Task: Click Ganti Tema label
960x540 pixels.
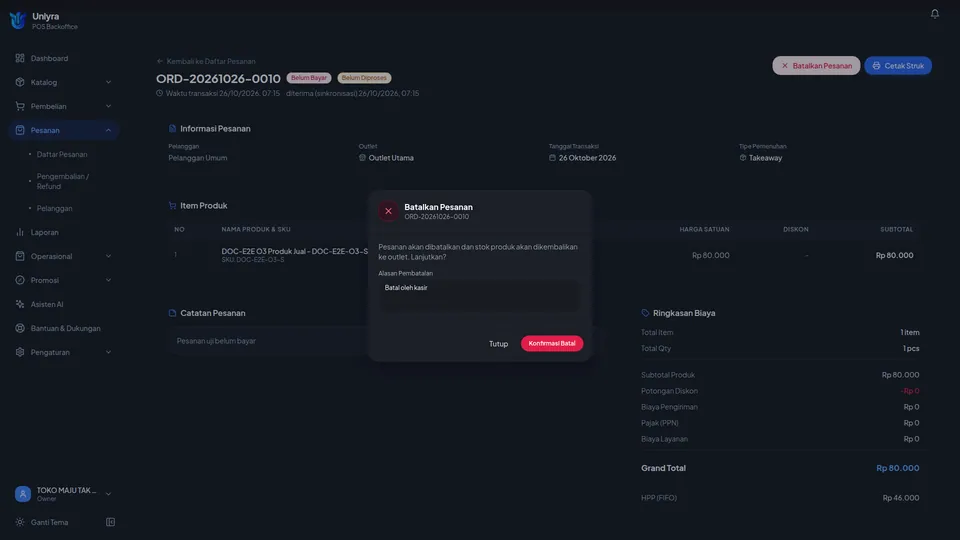Action: 50,522
